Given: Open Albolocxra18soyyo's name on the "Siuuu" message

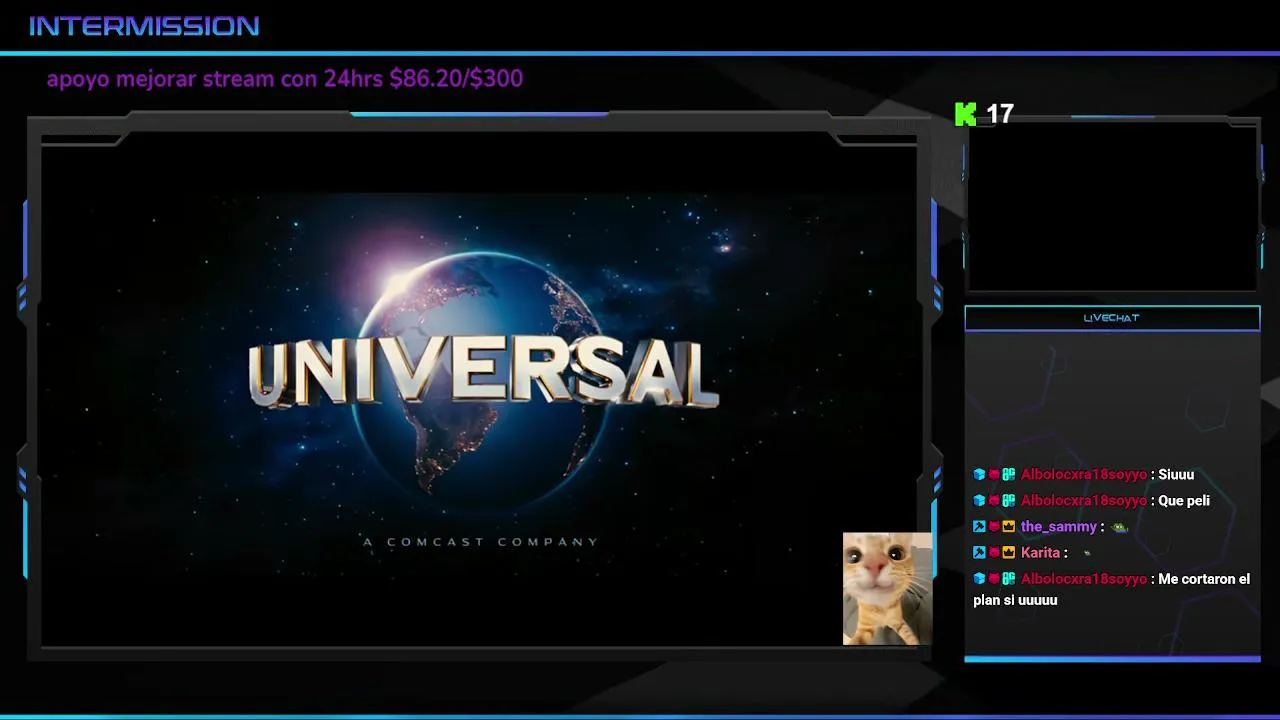Looking at the screenshot, I should 1084,475.
